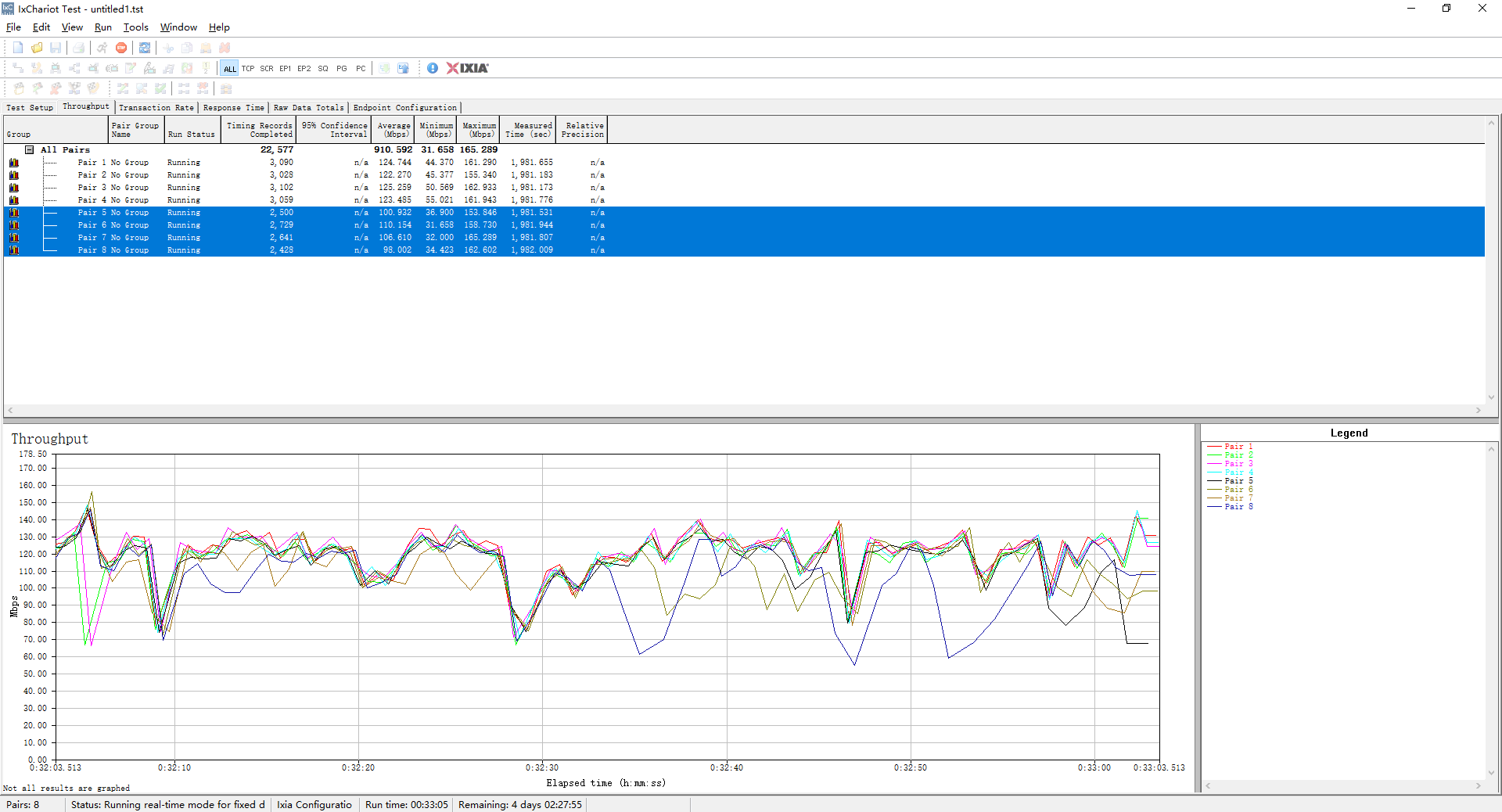1502x812 pixels.
Task: Click the blue refresh arrows icon
Action: [145, 48]
